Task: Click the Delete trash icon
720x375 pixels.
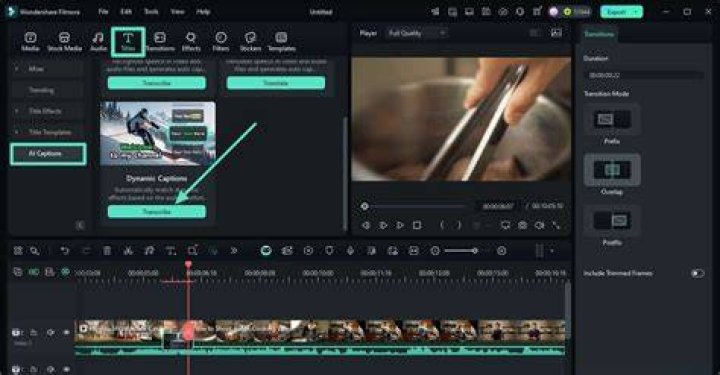Action: [107, 251]
